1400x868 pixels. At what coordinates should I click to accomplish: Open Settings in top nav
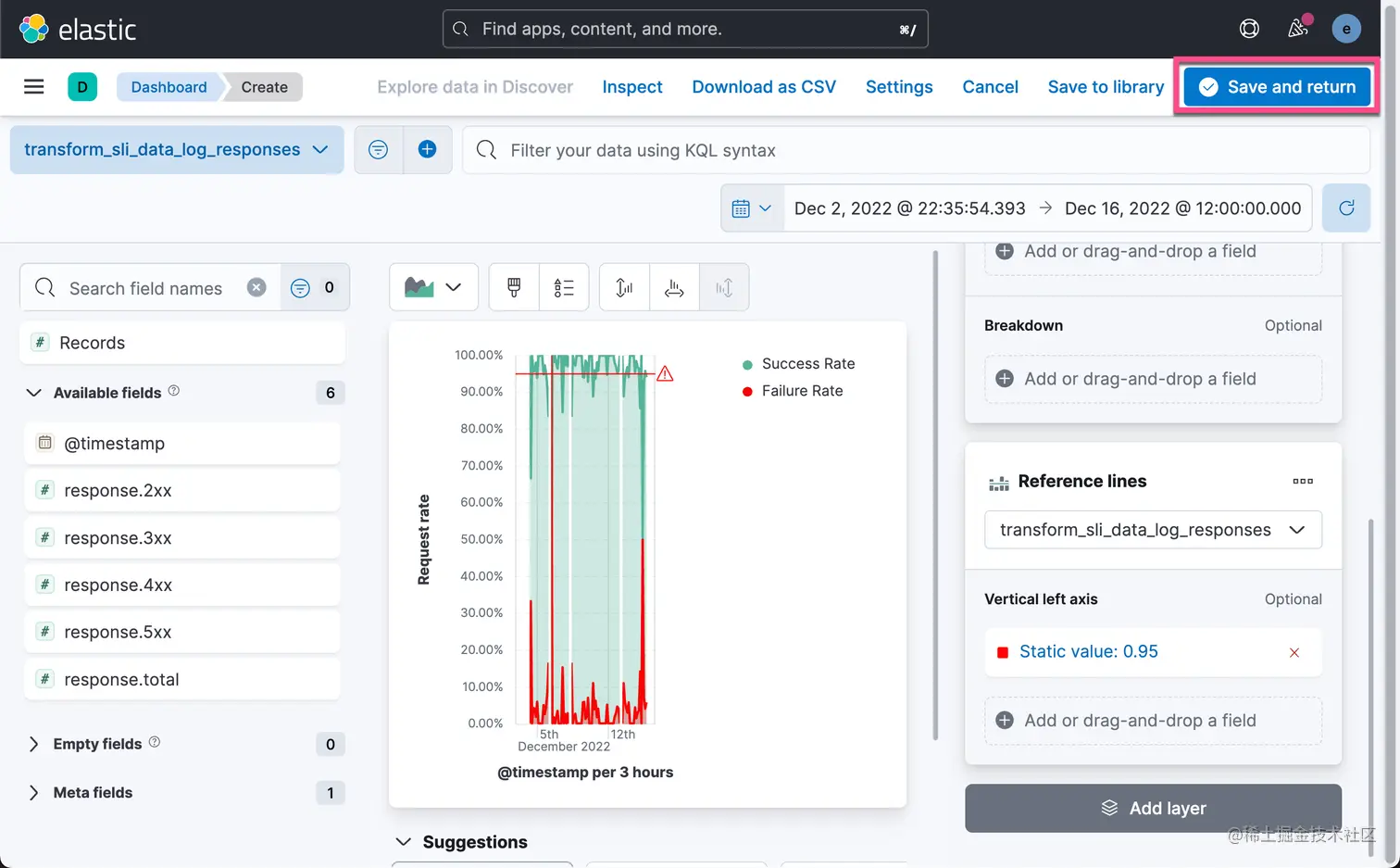(899, 87)
